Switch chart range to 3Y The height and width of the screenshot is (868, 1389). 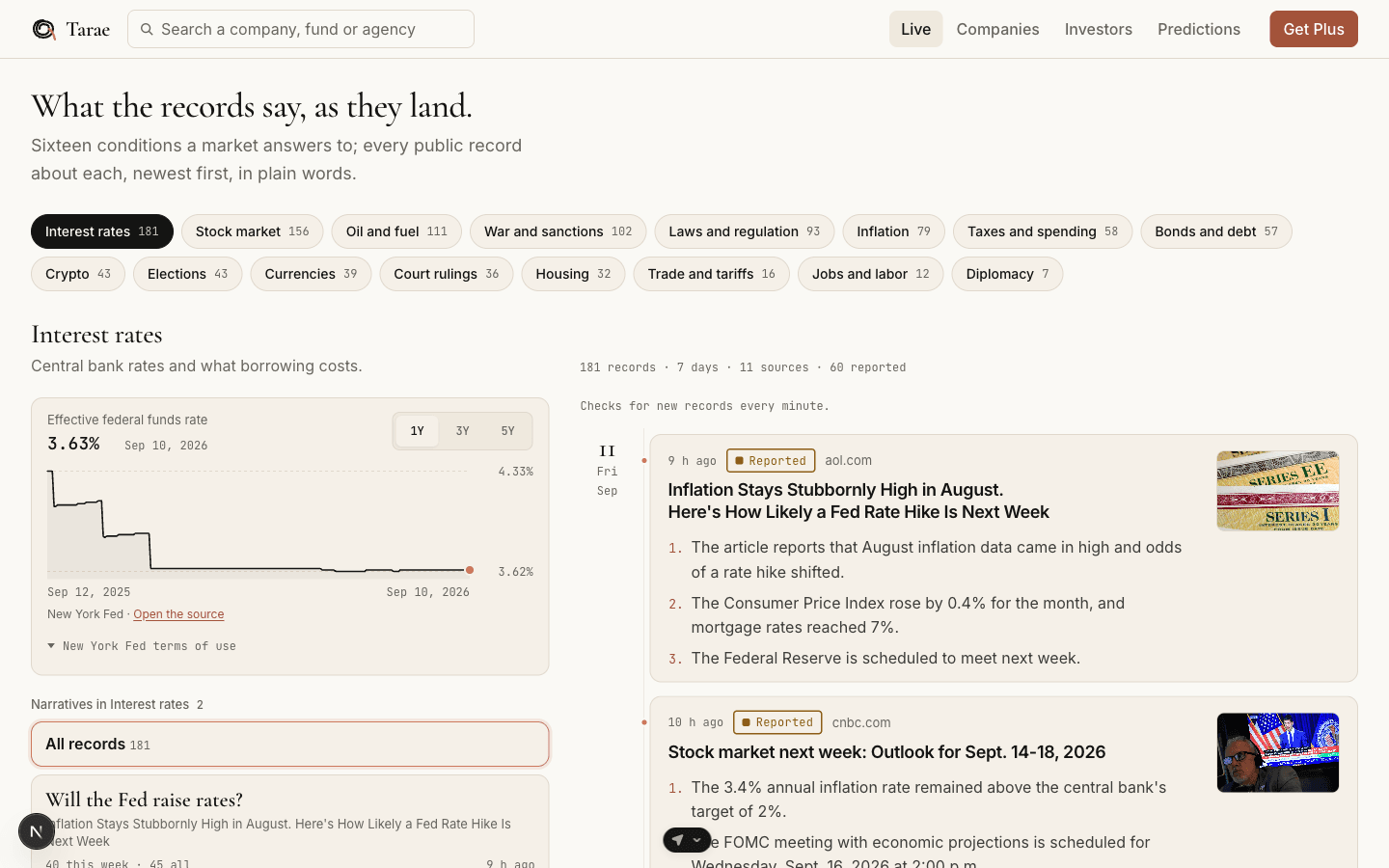pos(462,431)
